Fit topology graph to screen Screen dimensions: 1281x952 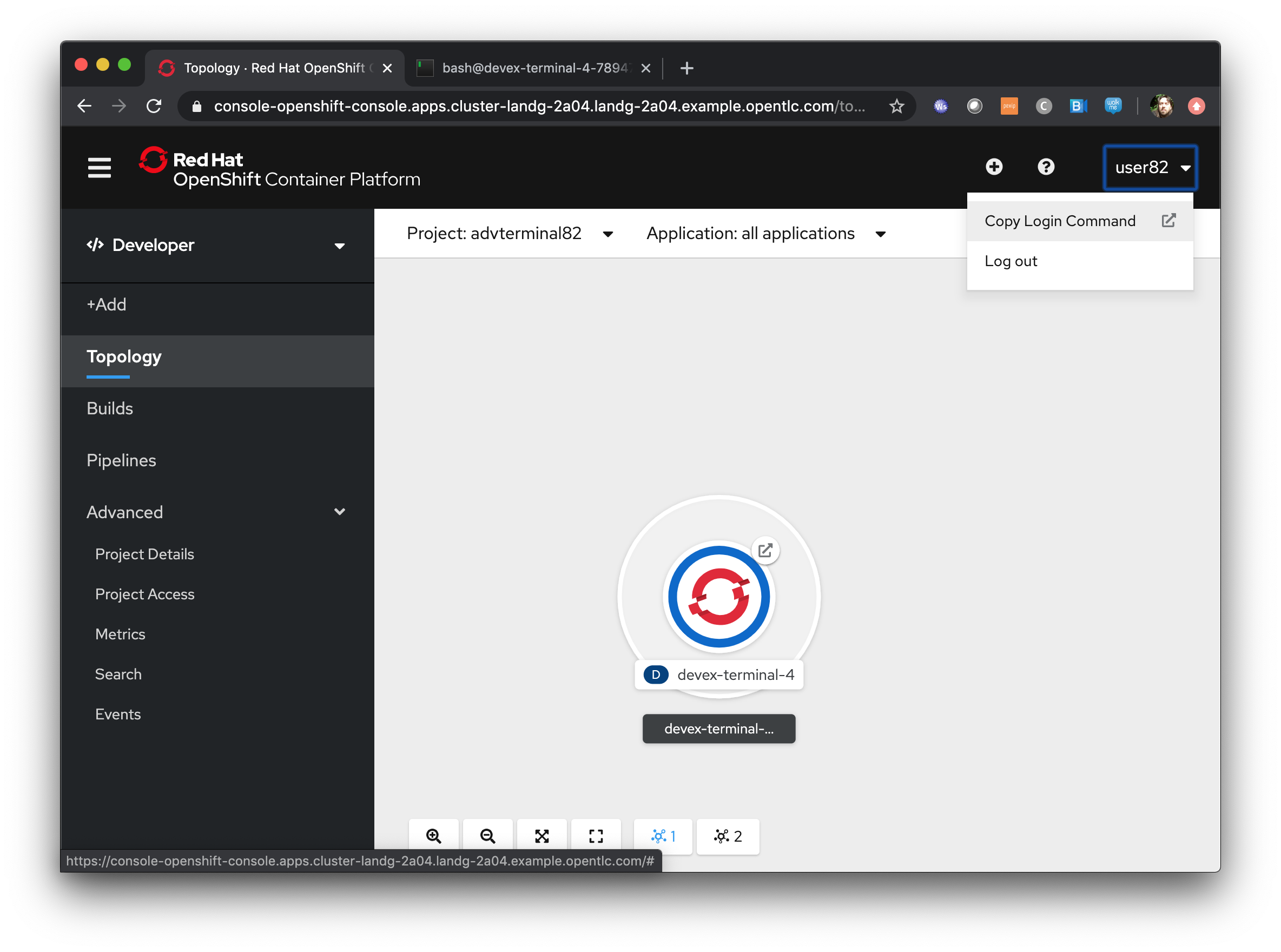click(542, 836)
